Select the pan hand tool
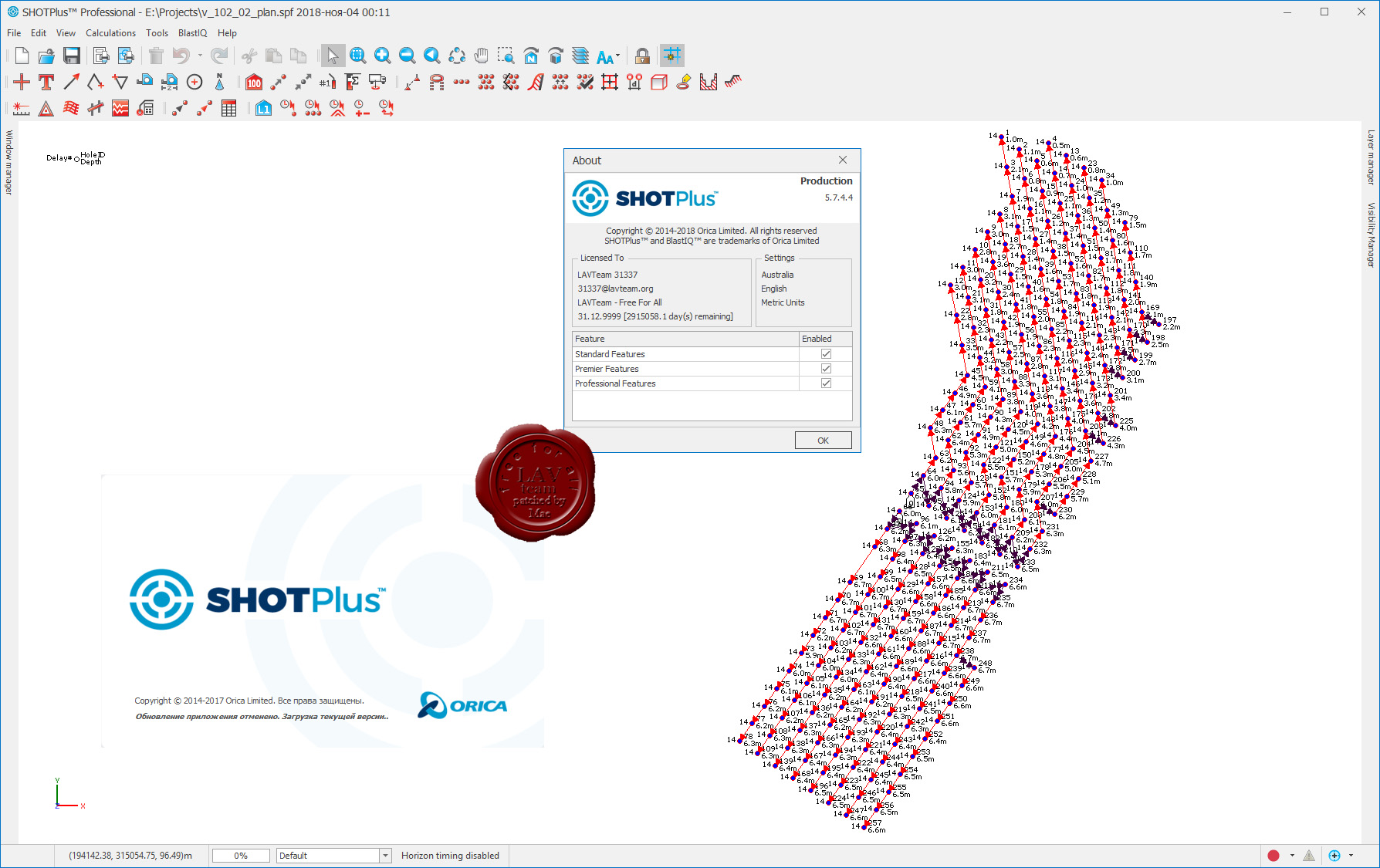This screenshot has height=868, width=1380. (482, 56)
